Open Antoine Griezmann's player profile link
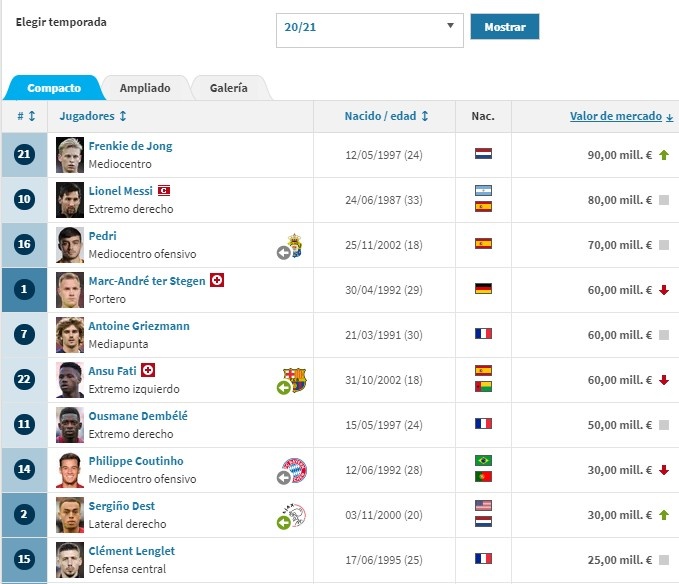This screenshot has width=679, height=584. (138, 326)
